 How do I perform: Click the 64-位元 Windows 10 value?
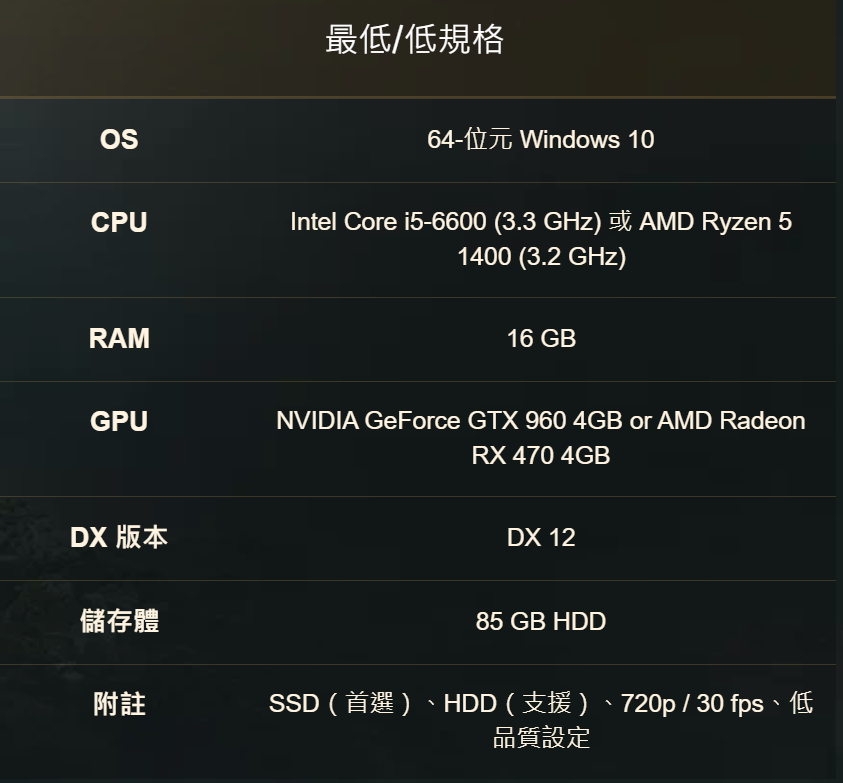coord(540,139)
